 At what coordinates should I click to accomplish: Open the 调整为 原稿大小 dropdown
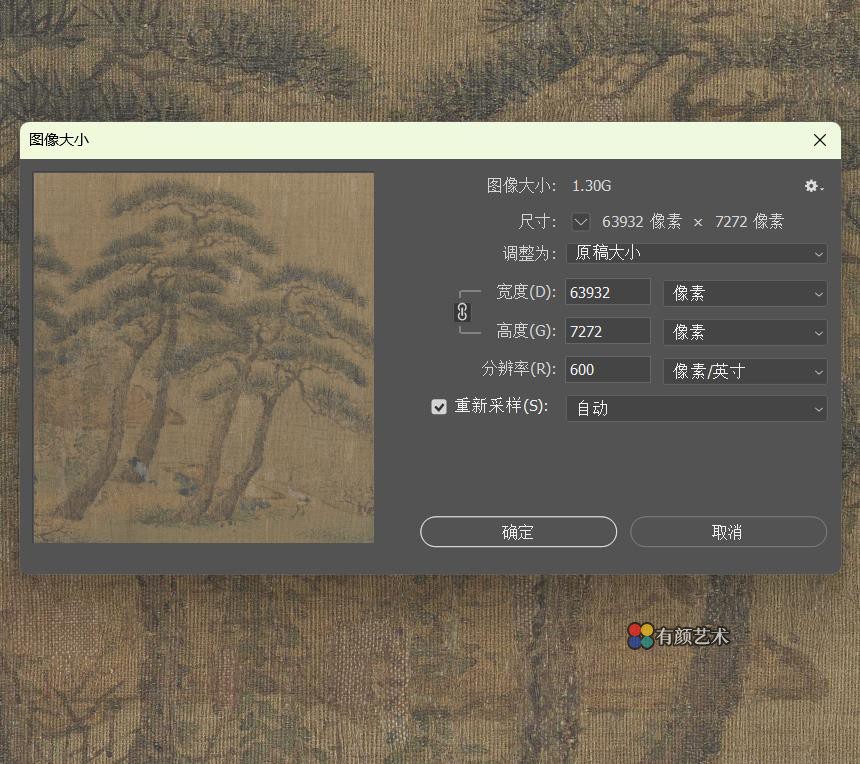coord(697,253)
